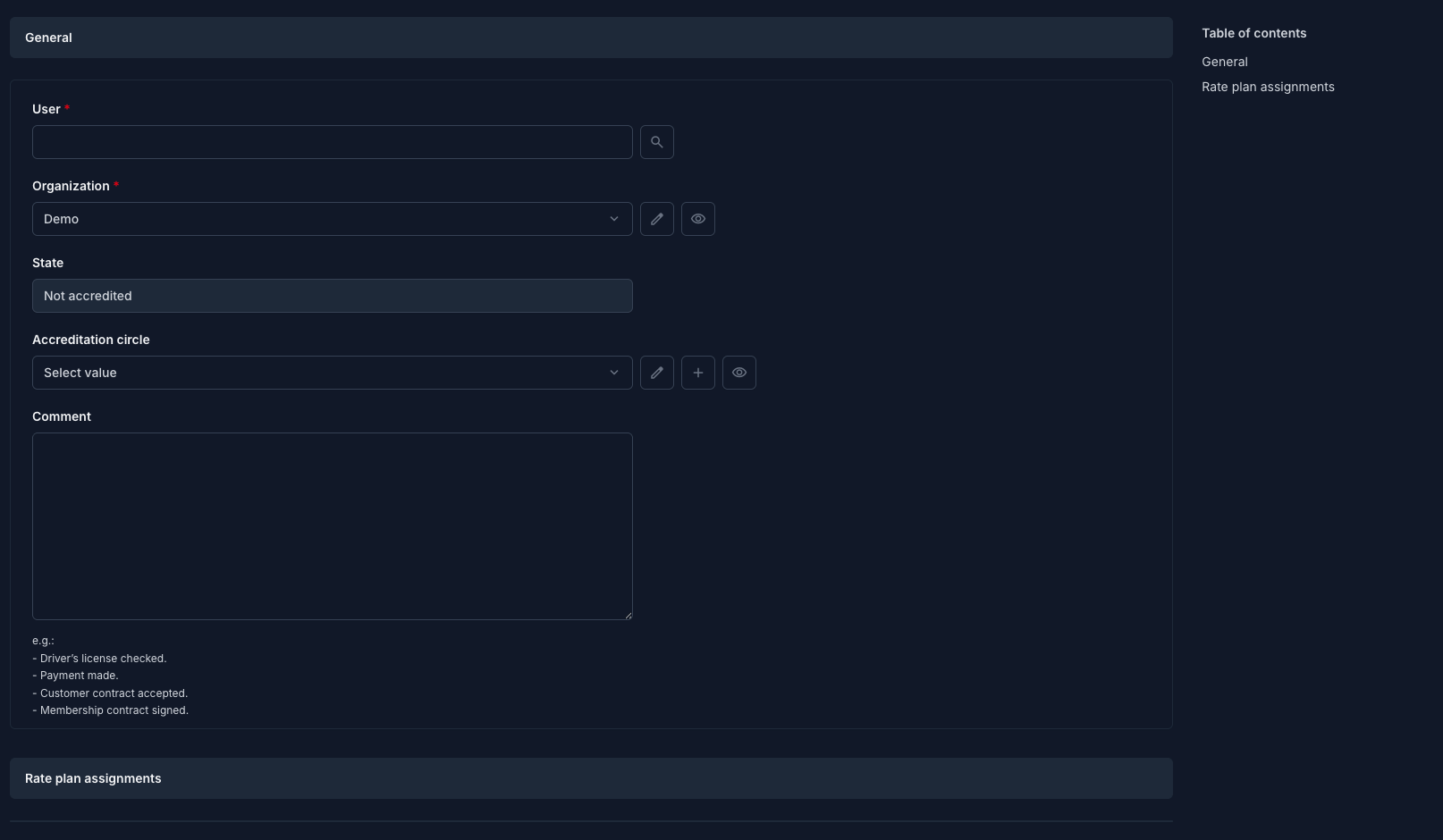Image resolution: width=1443 pixels, height=840 pixels.
Task: Click into the User input field
Action: 332,142
